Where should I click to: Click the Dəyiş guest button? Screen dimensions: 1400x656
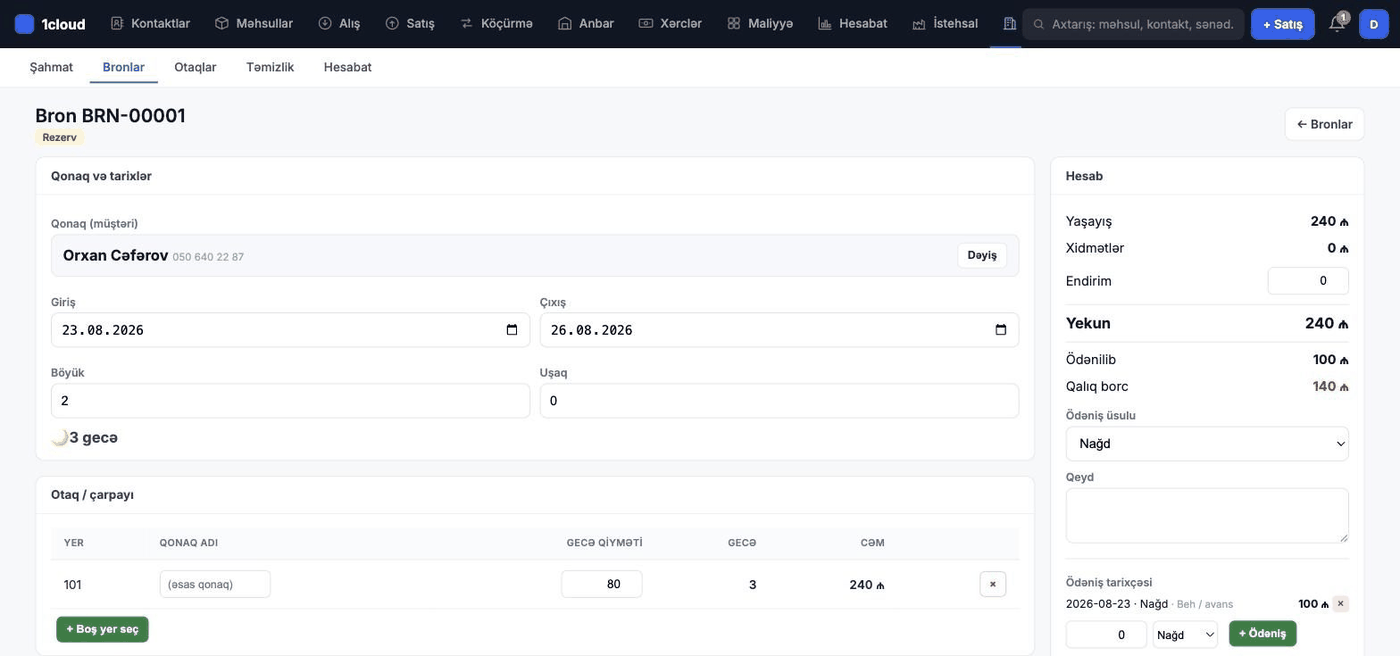pos(982,255)
